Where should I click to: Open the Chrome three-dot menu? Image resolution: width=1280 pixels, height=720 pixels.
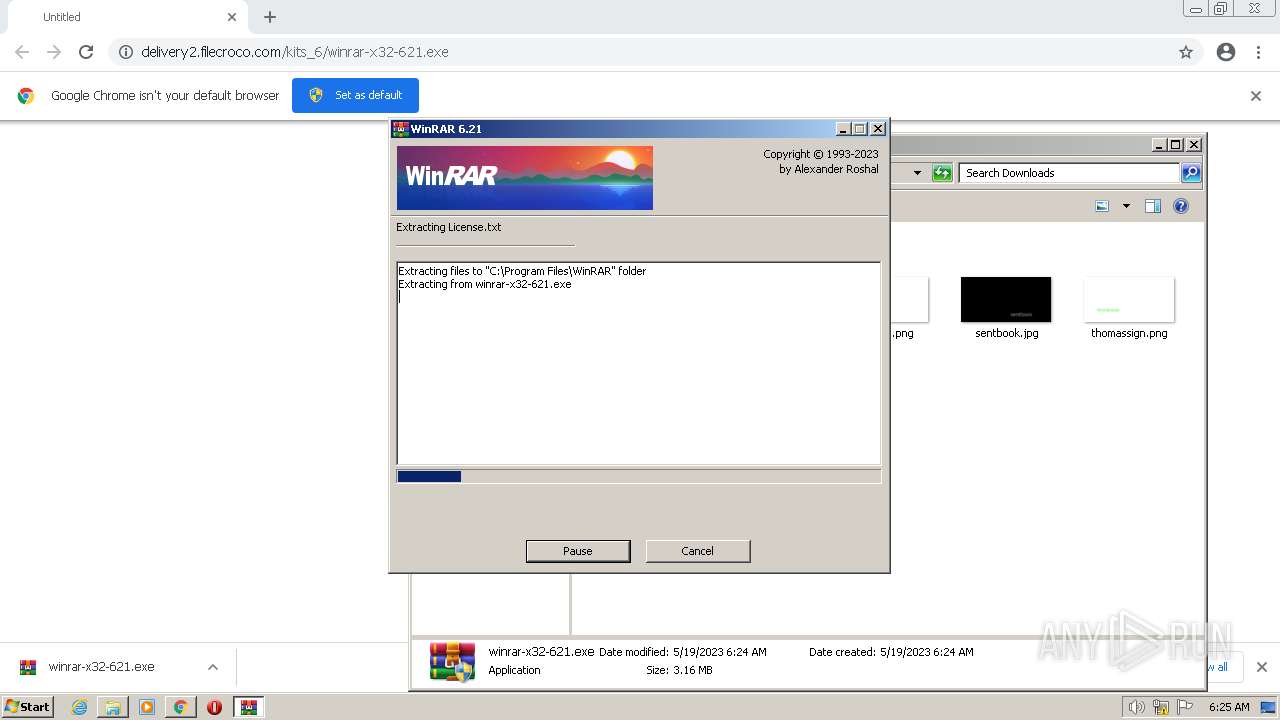[1259, 52]
